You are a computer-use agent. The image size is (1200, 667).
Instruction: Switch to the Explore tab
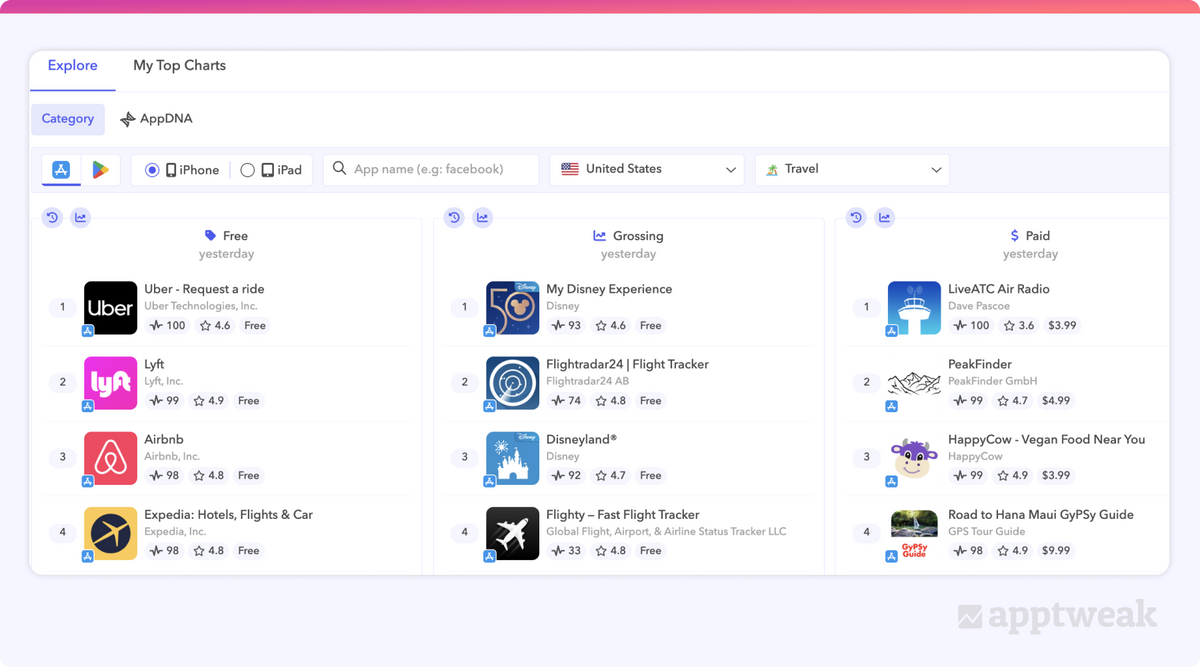click(x=73, y=66)
